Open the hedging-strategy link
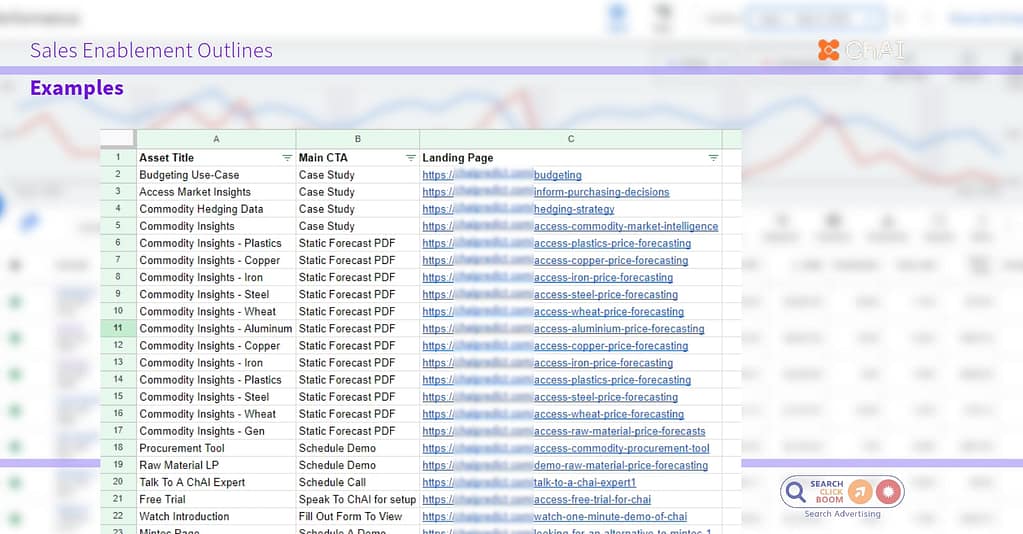Image resolution: width=1023 pixels, height=534 pixels. [574, 209]
